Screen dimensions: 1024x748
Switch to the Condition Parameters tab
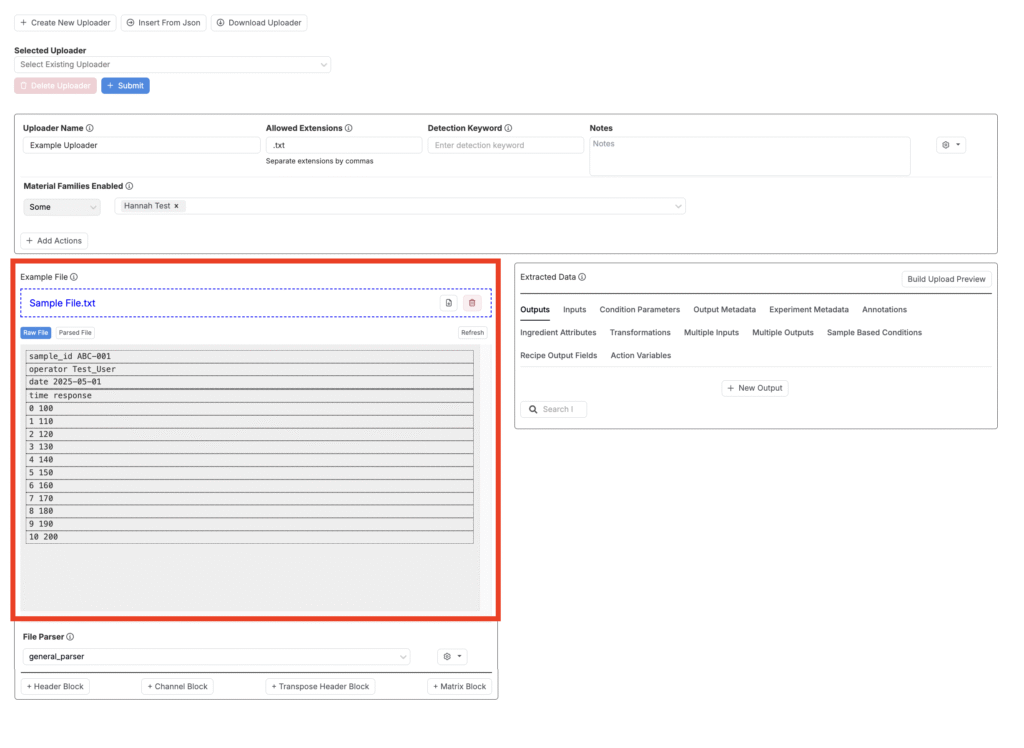tap(639, 310)
